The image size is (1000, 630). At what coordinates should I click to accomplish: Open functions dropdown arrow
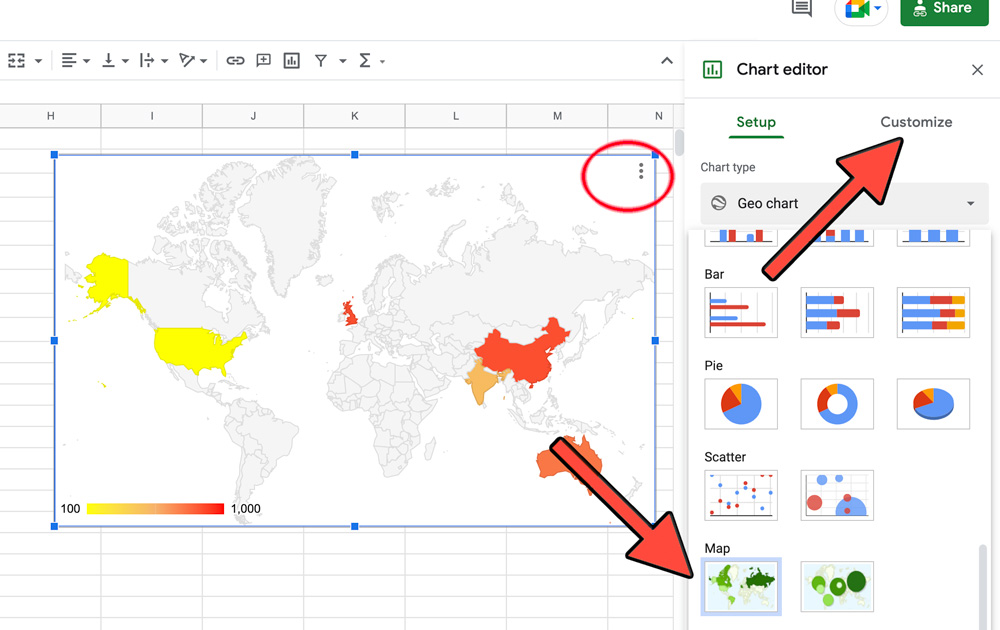[x=382, y=61]
